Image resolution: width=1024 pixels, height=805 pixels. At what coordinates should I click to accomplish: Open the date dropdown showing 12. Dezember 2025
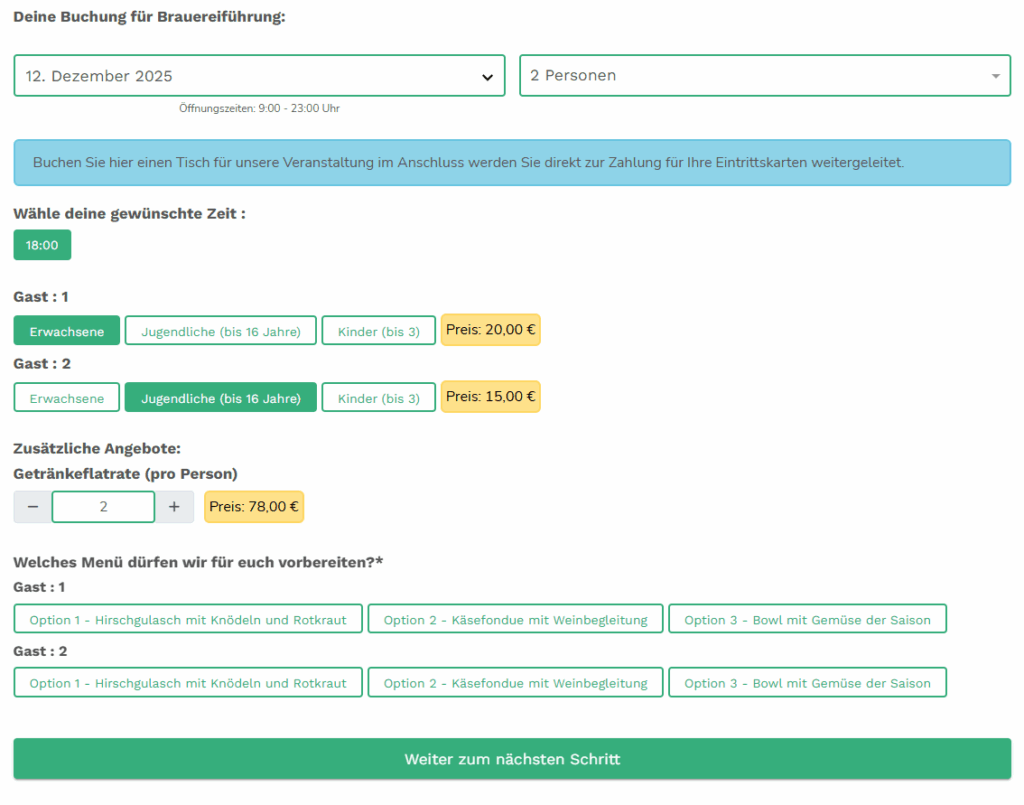click(259, 76)
